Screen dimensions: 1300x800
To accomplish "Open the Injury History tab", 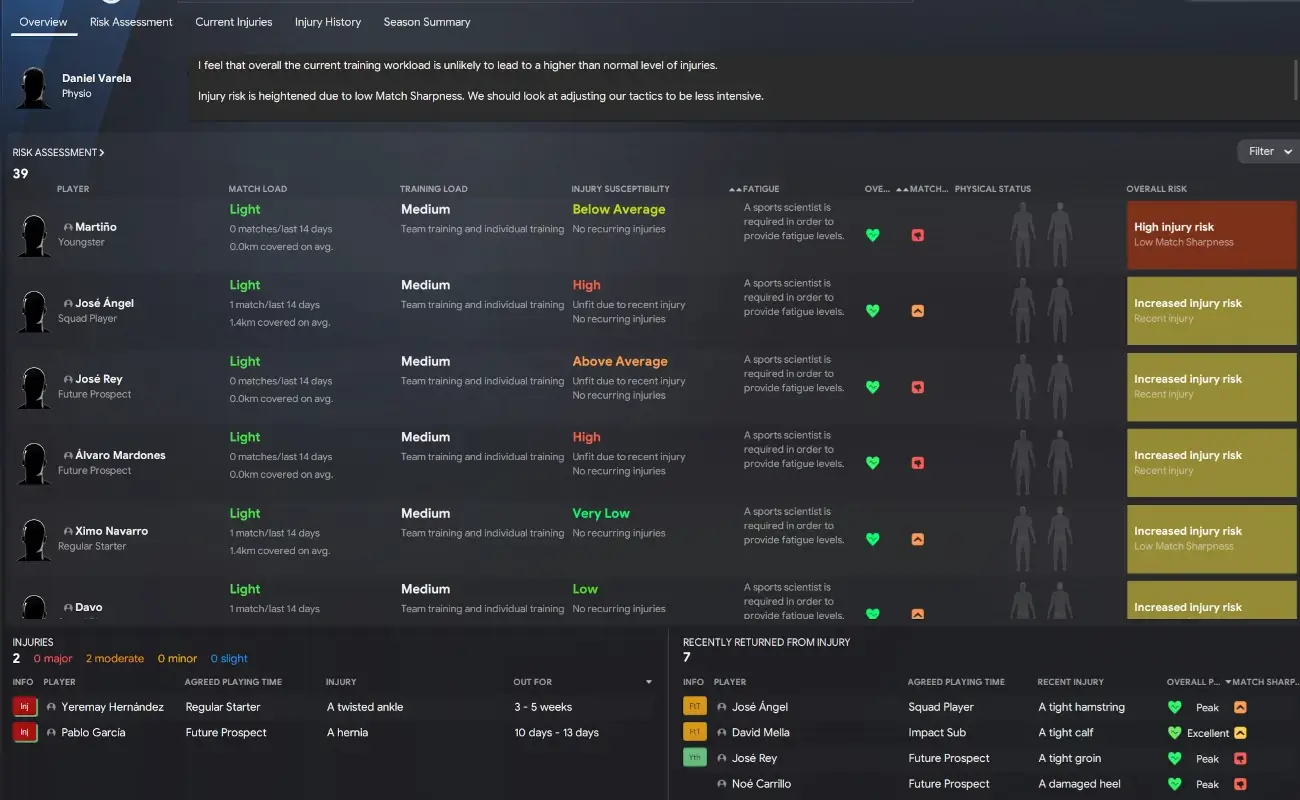I will [x=328, y=22].
